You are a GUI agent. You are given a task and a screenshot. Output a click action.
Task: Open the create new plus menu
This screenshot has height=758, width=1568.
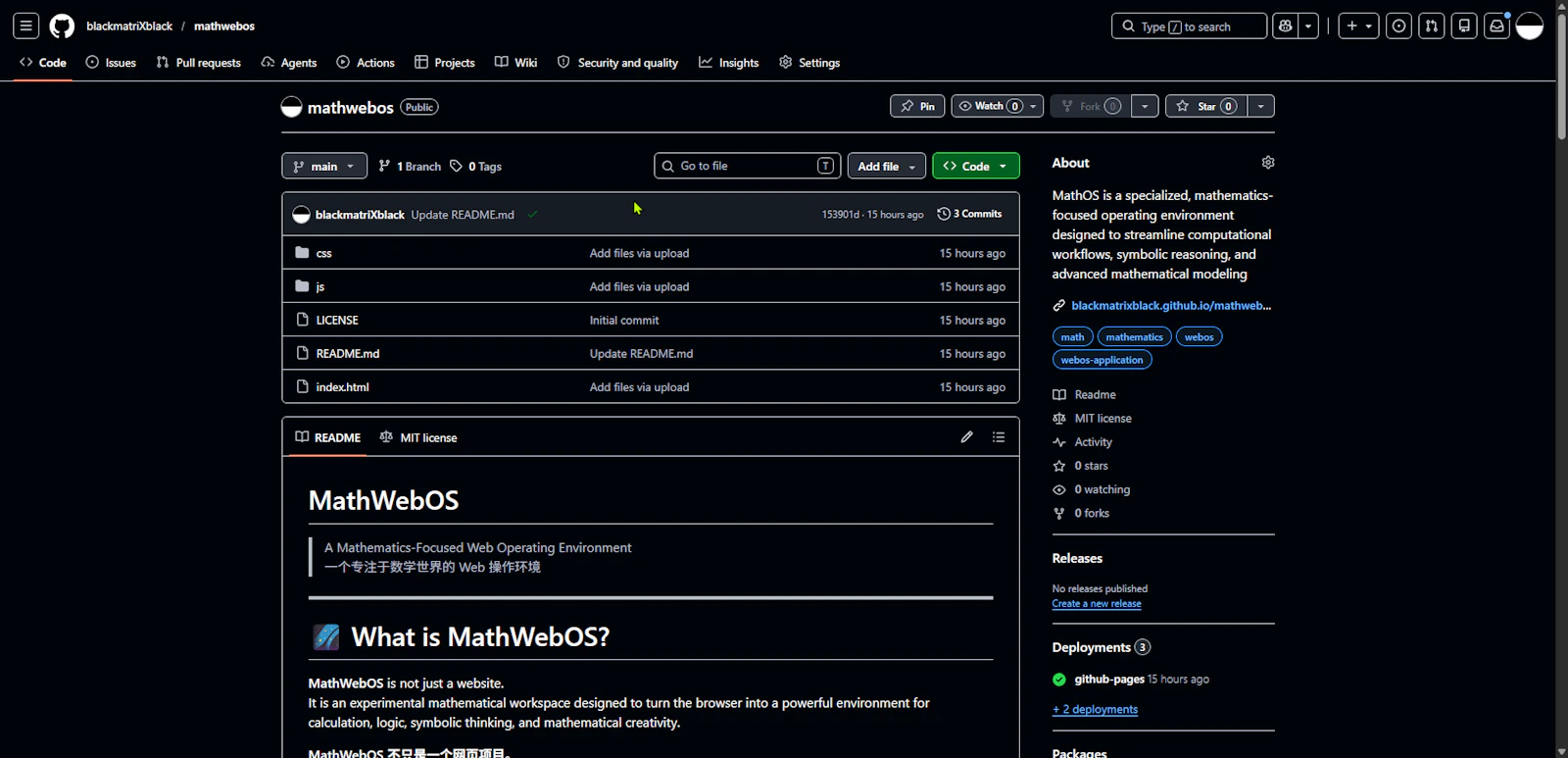click(x=1359, y=26)
